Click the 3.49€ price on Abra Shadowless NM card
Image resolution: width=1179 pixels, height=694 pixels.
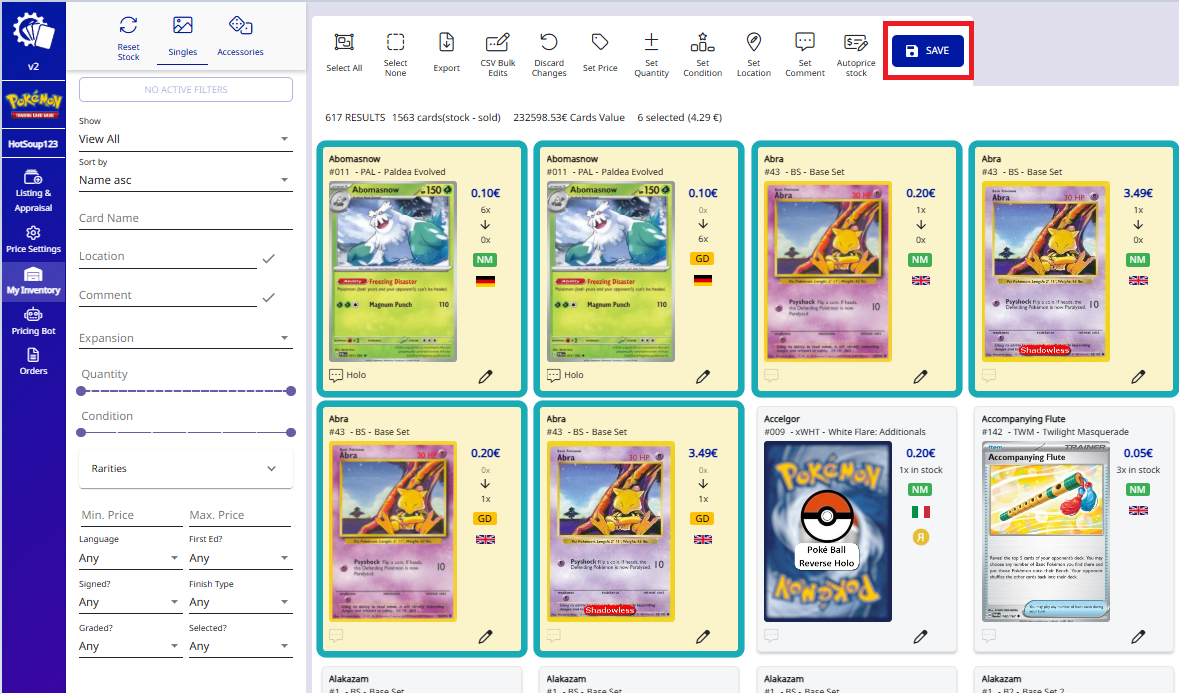point(1138,193)
